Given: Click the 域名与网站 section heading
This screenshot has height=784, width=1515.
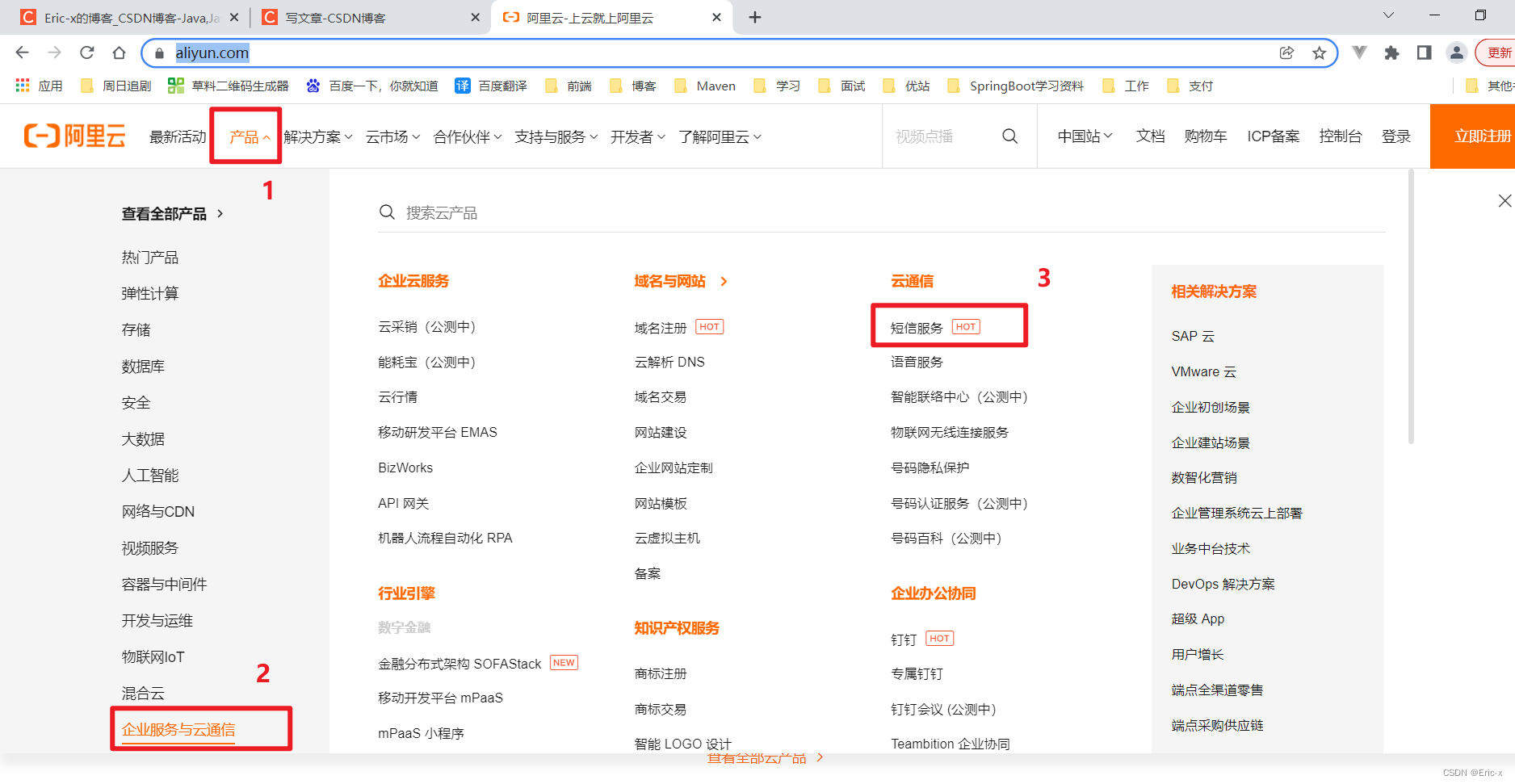Looking at the screenshot, I should [x=670, y=281].
